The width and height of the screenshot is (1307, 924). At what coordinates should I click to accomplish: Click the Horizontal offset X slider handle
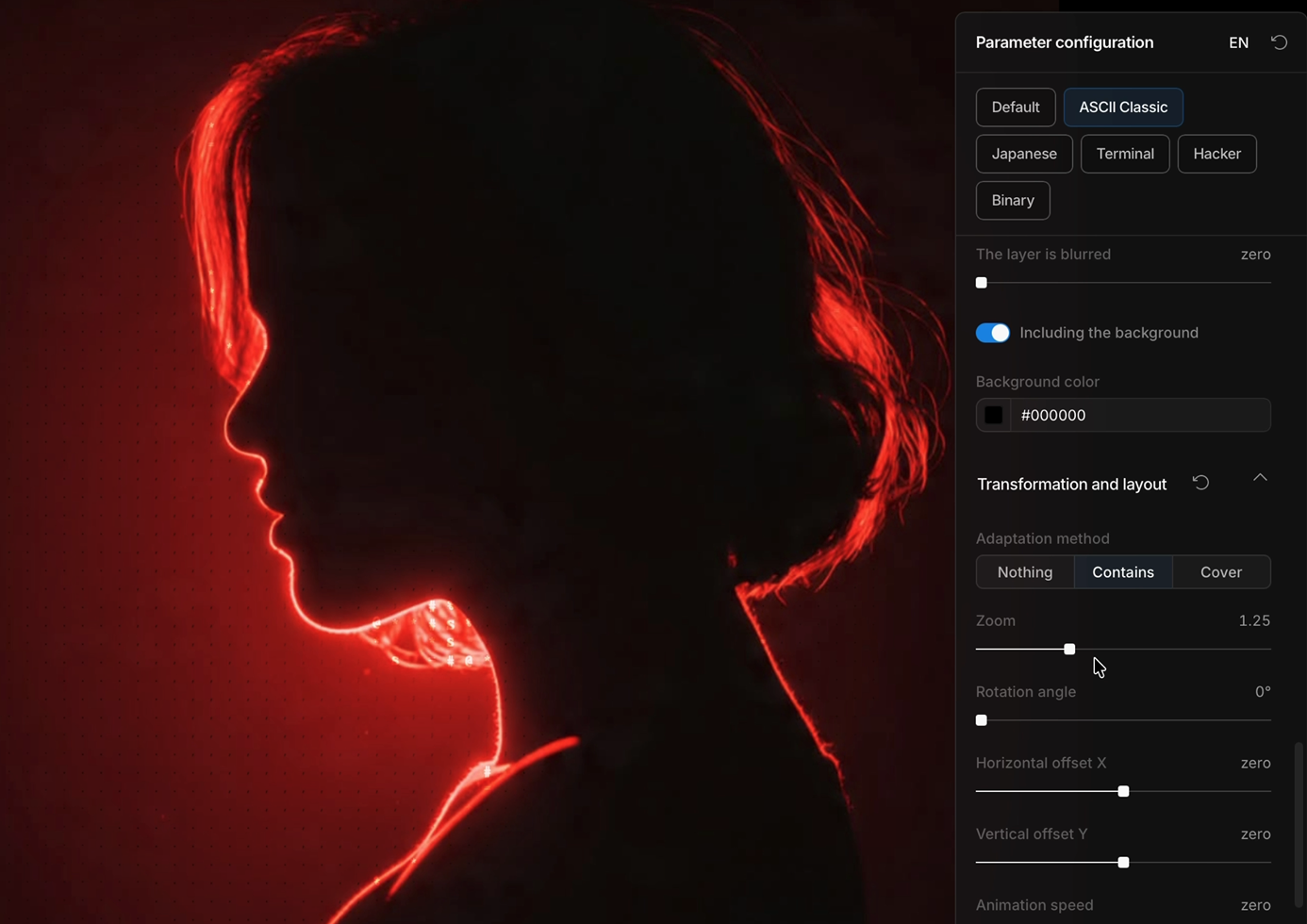(x=1123, y=791)
